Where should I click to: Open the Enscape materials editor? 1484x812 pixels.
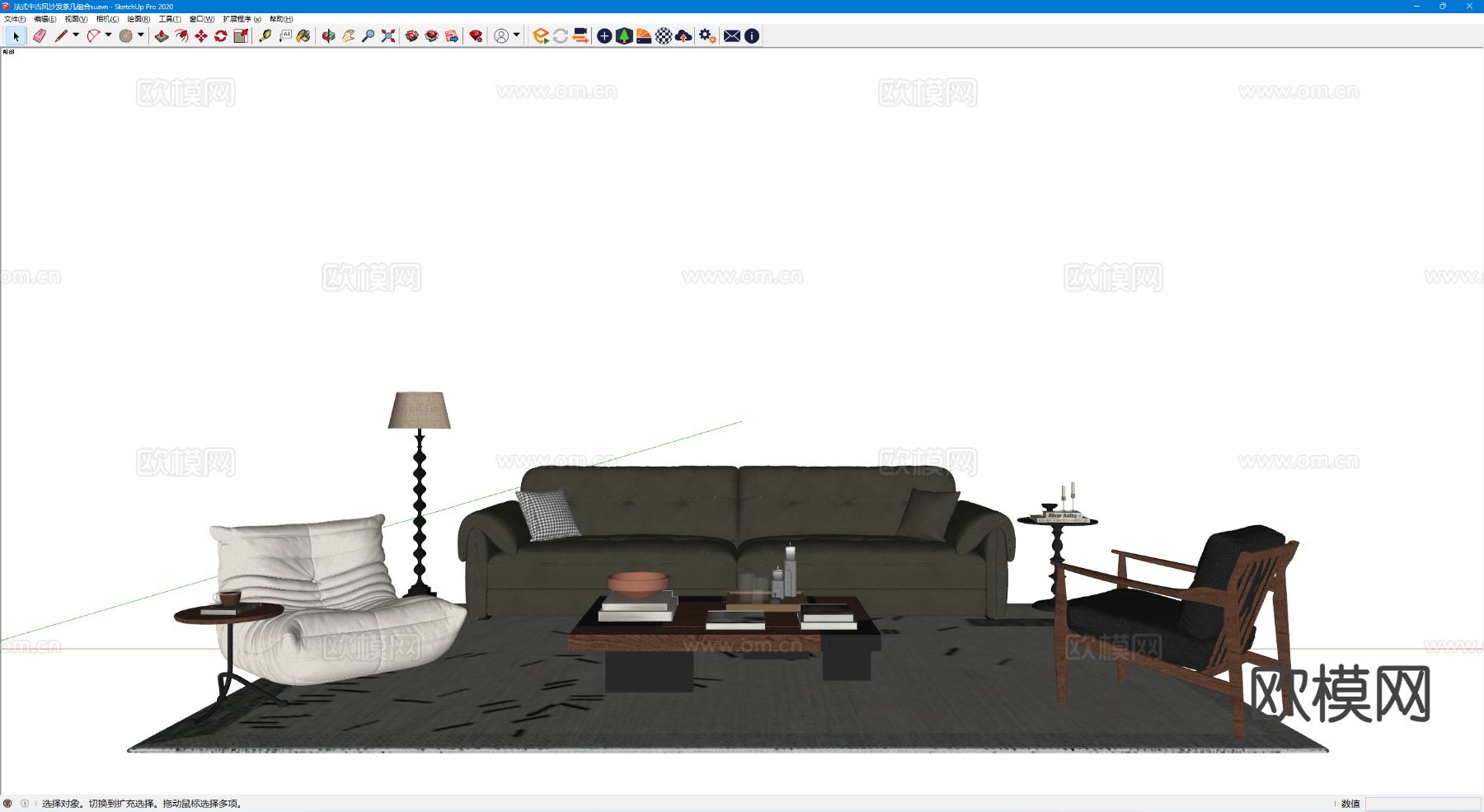pos(644,35)
